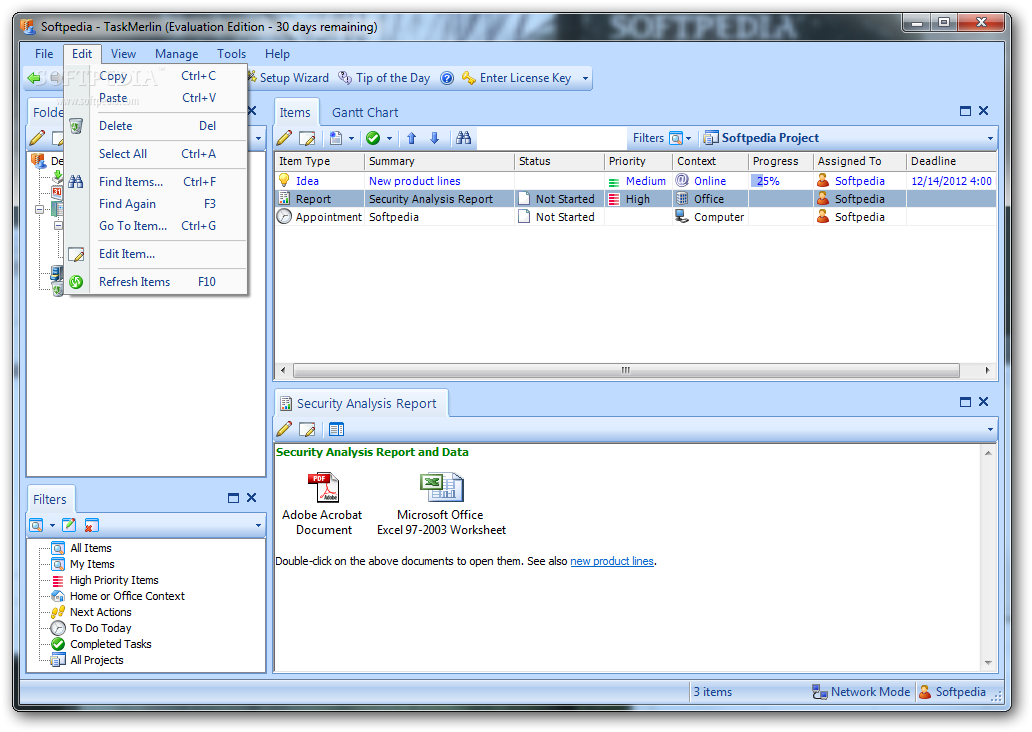Open the Folders panel toolbar options dropdown

pos(258,138)
